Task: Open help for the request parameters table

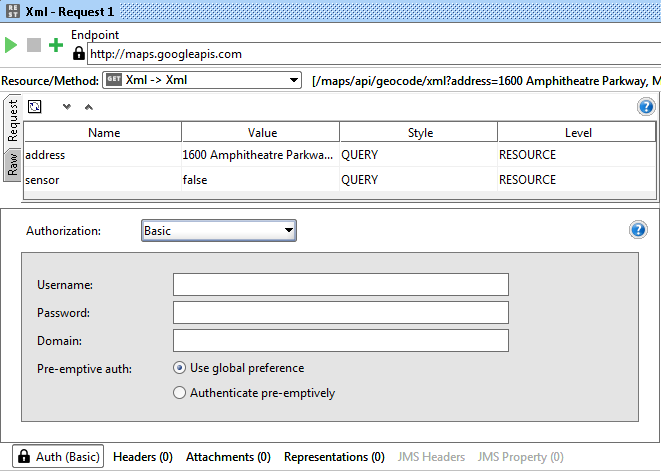Action: point(646,107)
